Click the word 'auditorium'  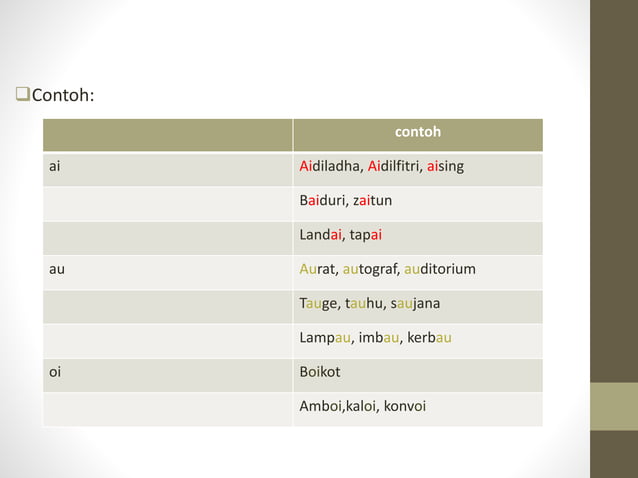click(440, 270)
